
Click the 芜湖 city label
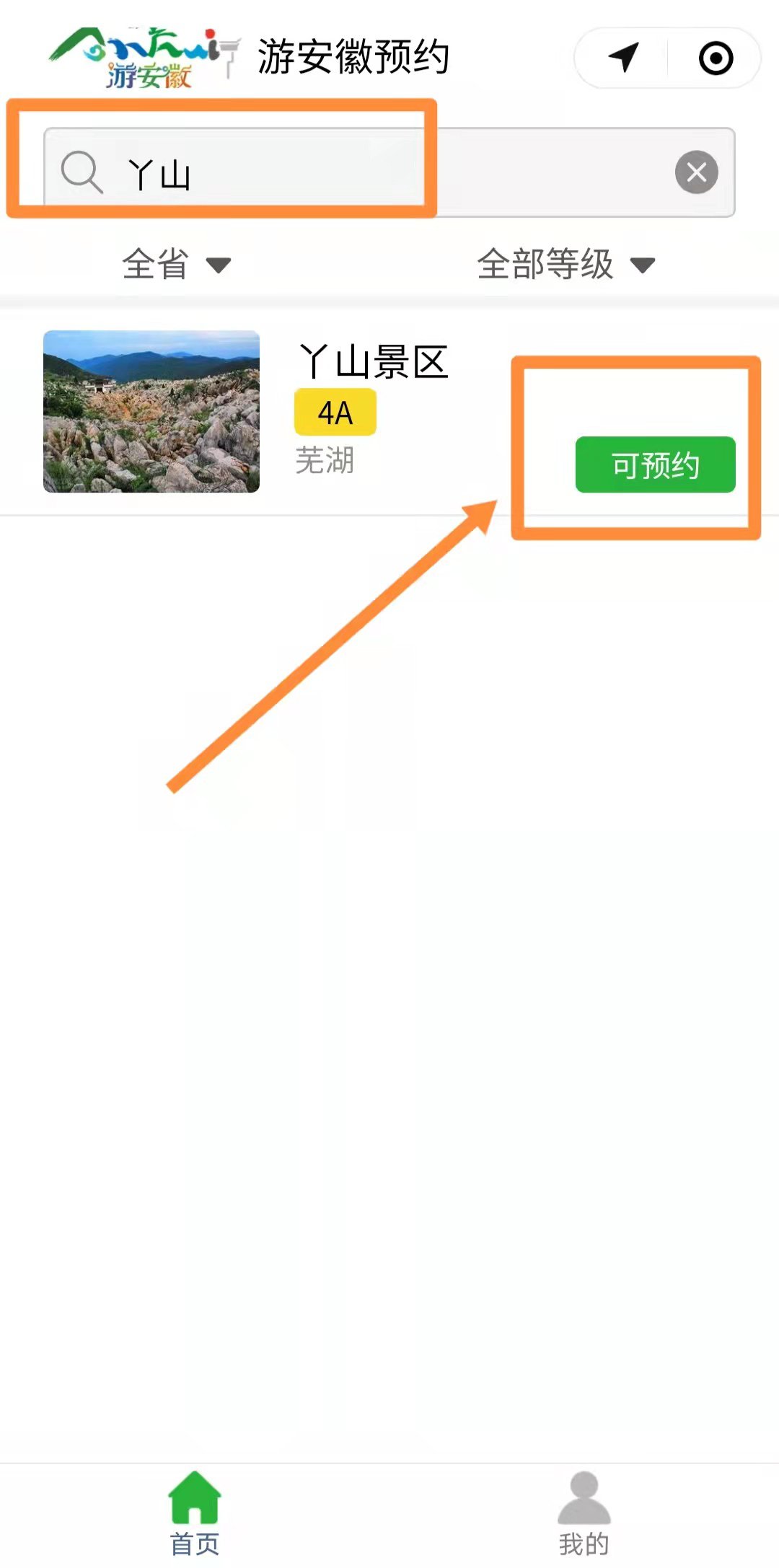[325, 460]
